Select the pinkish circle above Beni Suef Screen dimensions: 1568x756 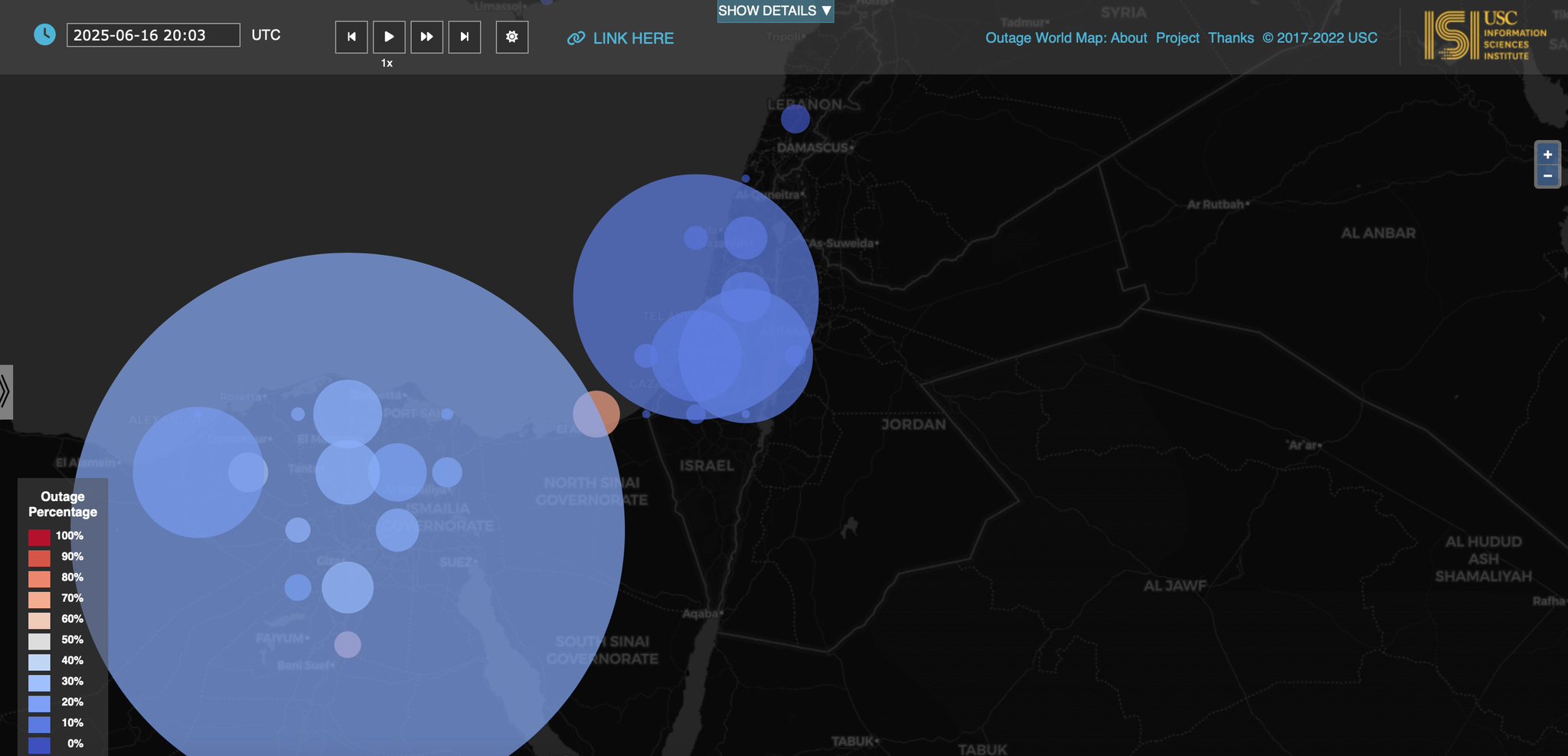[348, 644]
